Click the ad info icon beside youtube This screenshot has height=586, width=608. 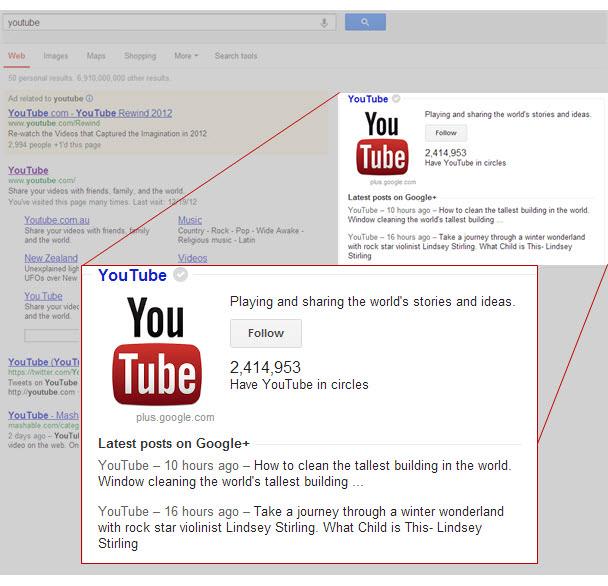pyautogui.click(x=90, y=98)
